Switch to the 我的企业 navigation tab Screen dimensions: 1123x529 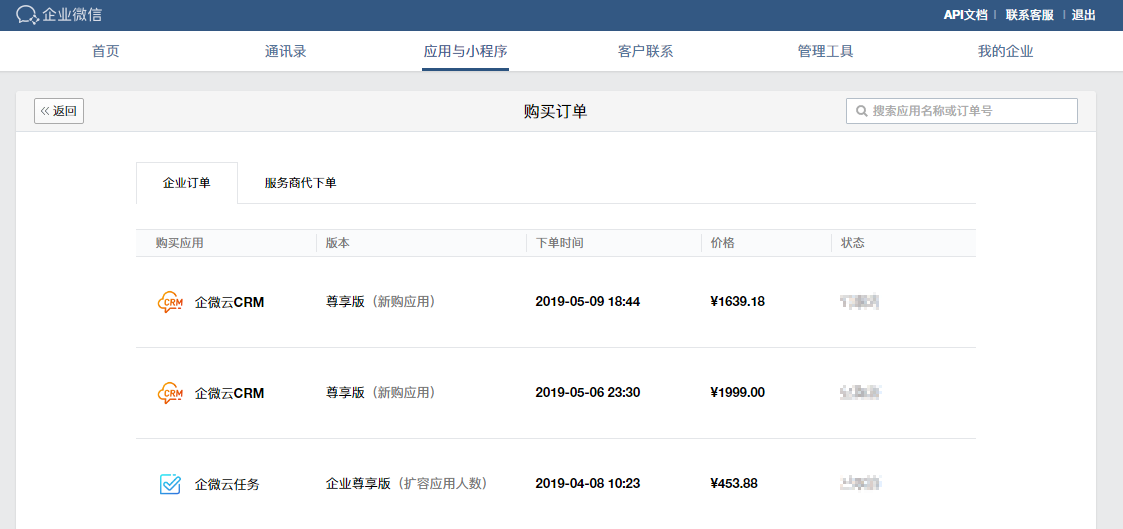point(1006,52)
